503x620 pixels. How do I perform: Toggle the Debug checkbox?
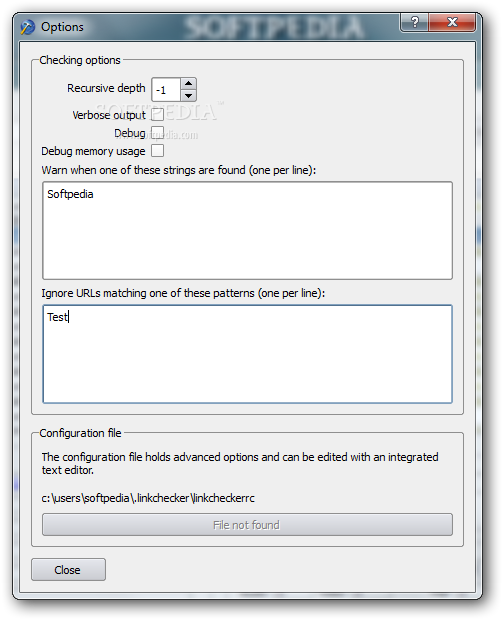click(x=157, y=133)
